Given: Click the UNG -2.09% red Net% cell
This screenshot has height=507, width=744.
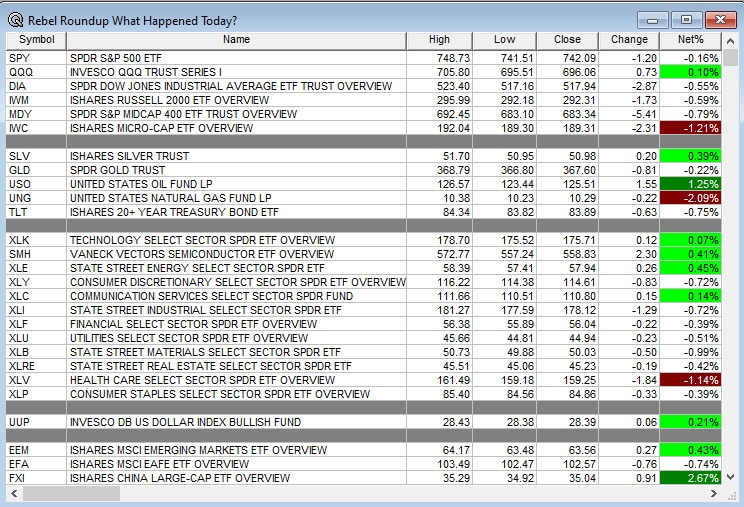Looking at the screenshot, I should pos(690,198).
